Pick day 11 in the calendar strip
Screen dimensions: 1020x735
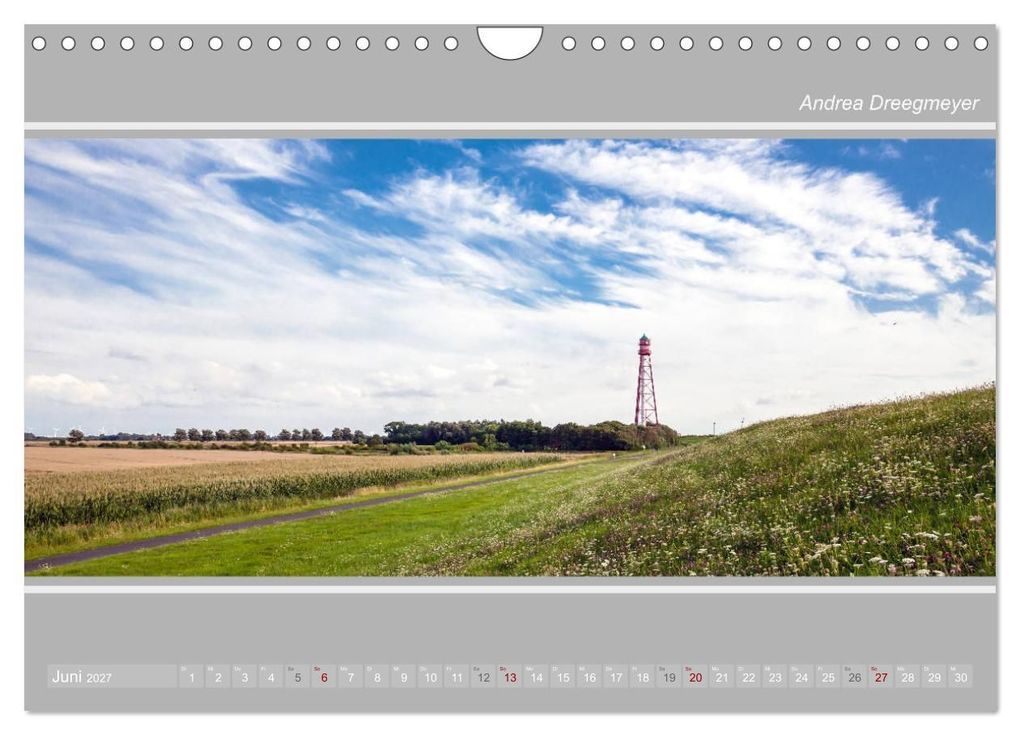click(x=457, y=676)
